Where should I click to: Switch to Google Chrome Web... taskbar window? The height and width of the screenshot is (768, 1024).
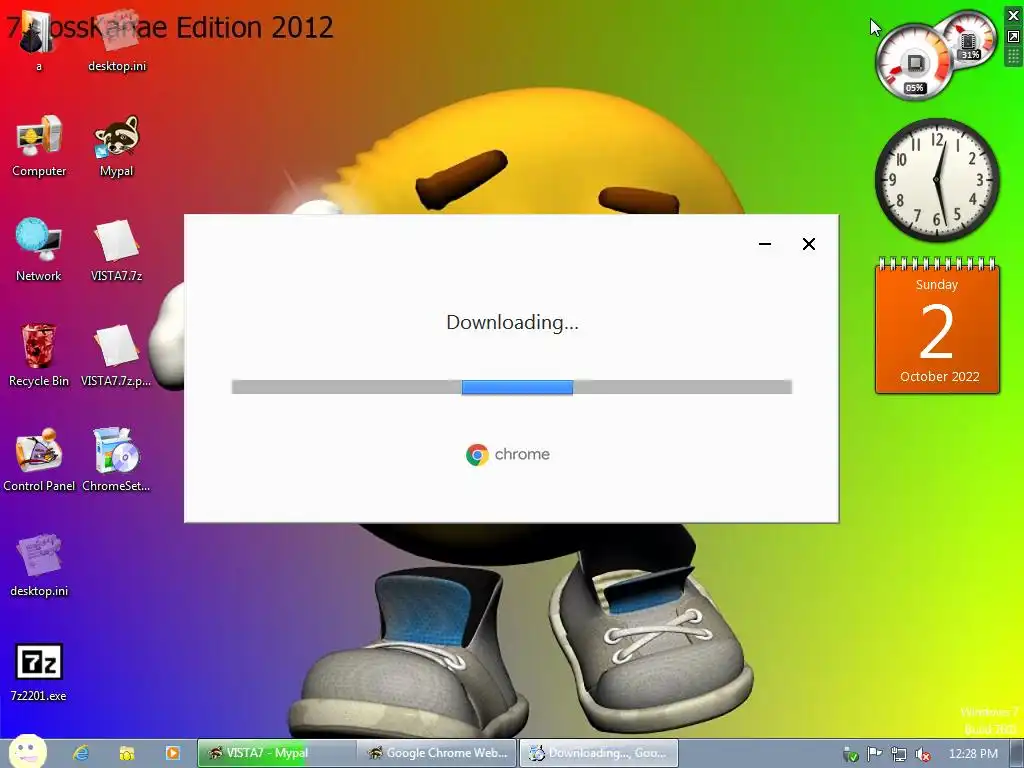point(438,753)
